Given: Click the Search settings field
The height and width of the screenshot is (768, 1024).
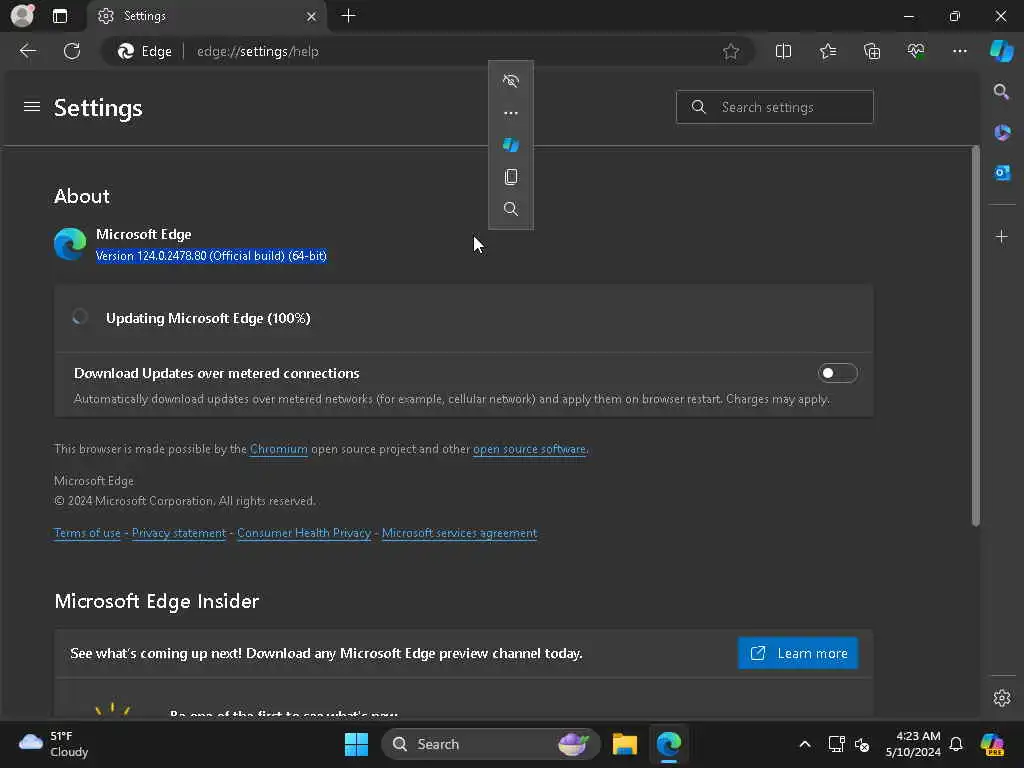Looking at the screenshot, I should click(775, 107).
